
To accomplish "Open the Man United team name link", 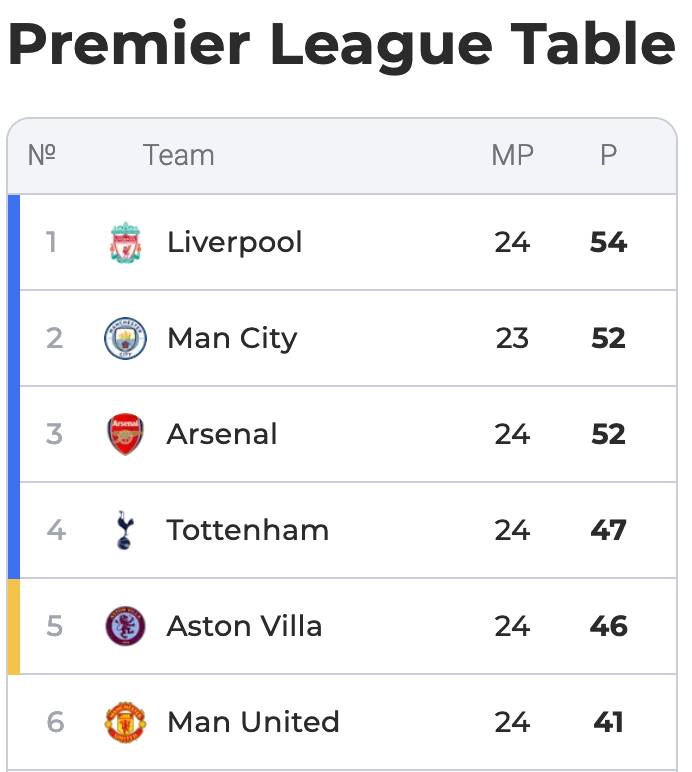I will click(253, 722).
